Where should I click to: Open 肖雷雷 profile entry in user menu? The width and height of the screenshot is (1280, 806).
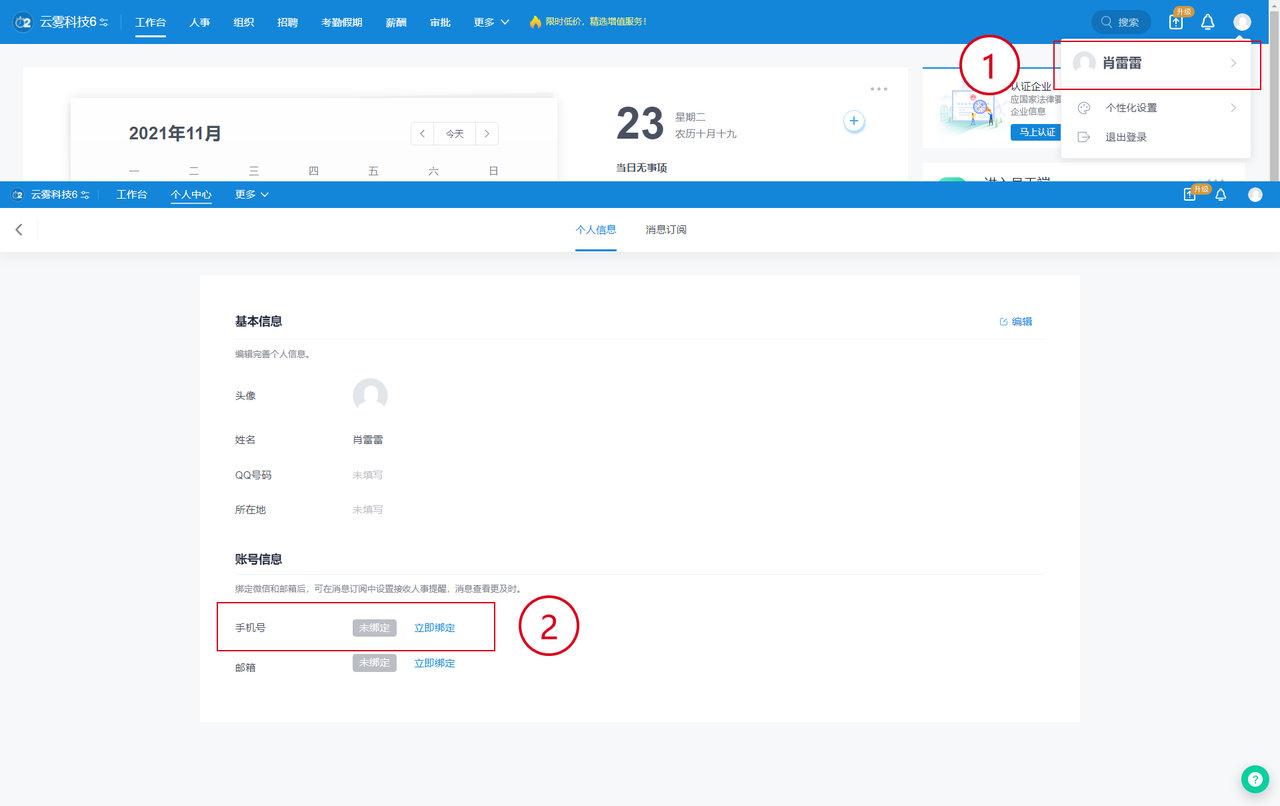click(x=1155, y=63)
